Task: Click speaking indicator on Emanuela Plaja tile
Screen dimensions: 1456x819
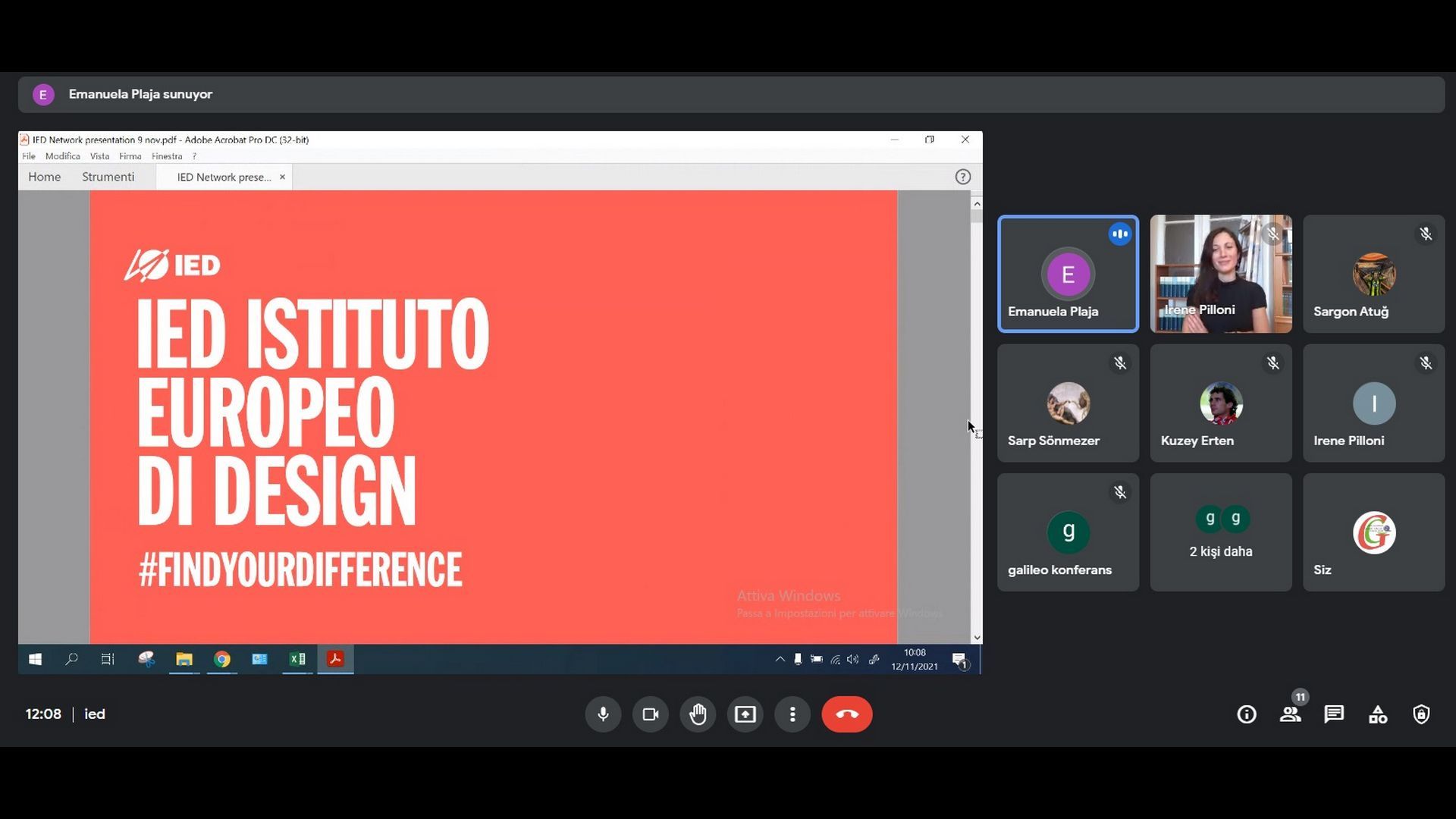Action: click(x=1120, y=234)
